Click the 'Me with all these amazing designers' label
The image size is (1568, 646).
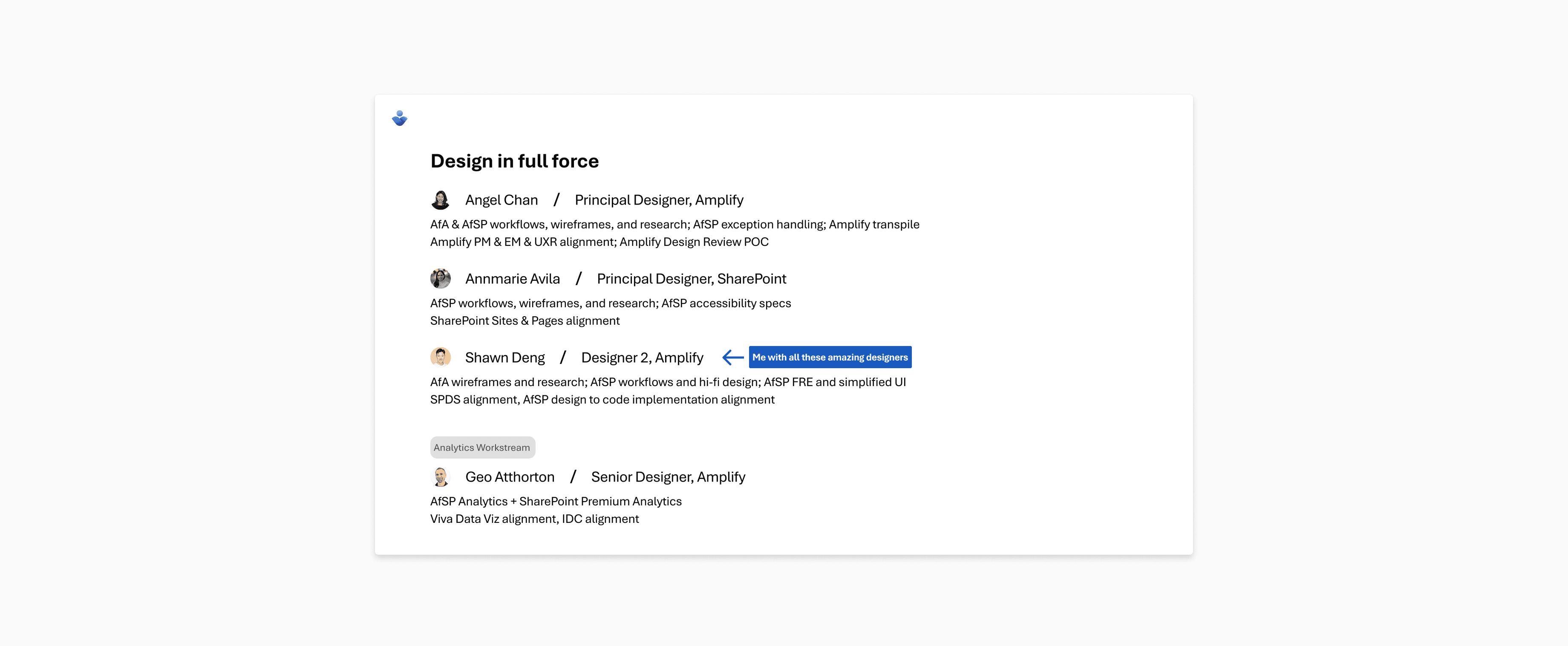click(x=830, y=358)
